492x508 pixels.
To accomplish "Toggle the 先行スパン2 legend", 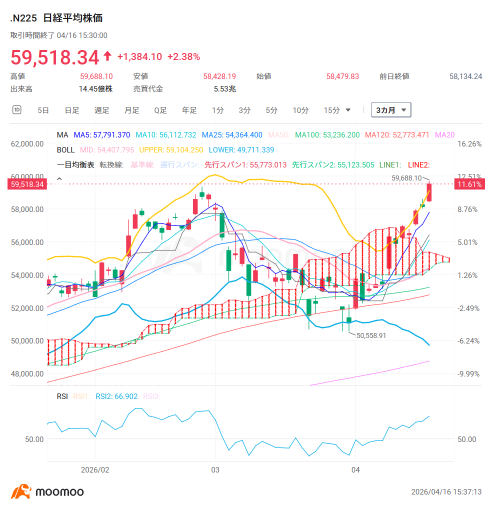I will click(333, 165).
